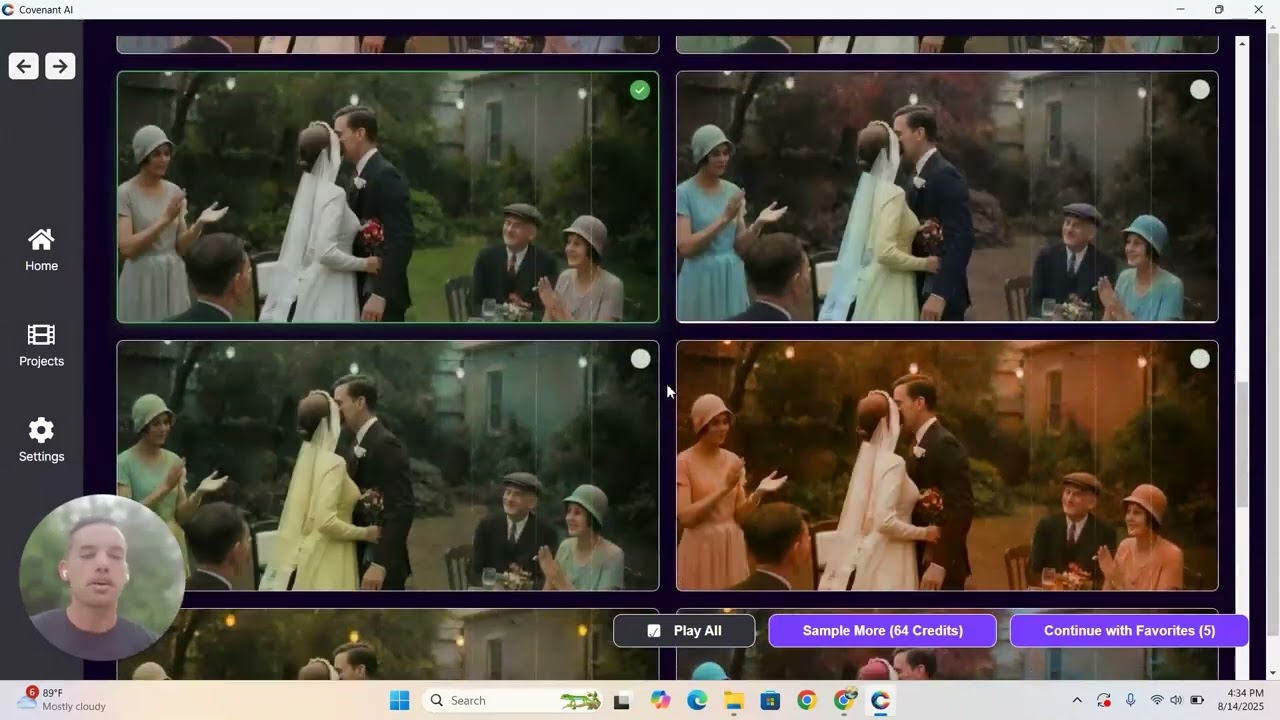Go forward with the right arrow button
1280x720 pixels.
pyautogui.click(x=60, y=66)
